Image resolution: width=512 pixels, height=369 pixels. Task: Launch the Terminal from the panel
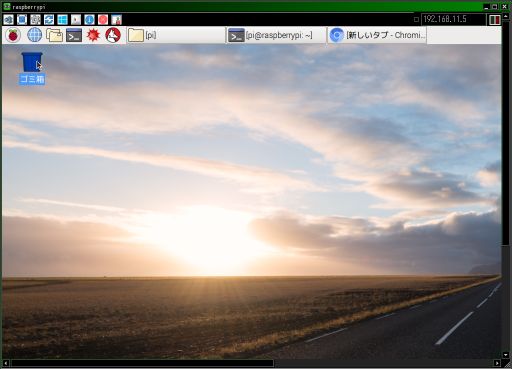tap(74, 35)
